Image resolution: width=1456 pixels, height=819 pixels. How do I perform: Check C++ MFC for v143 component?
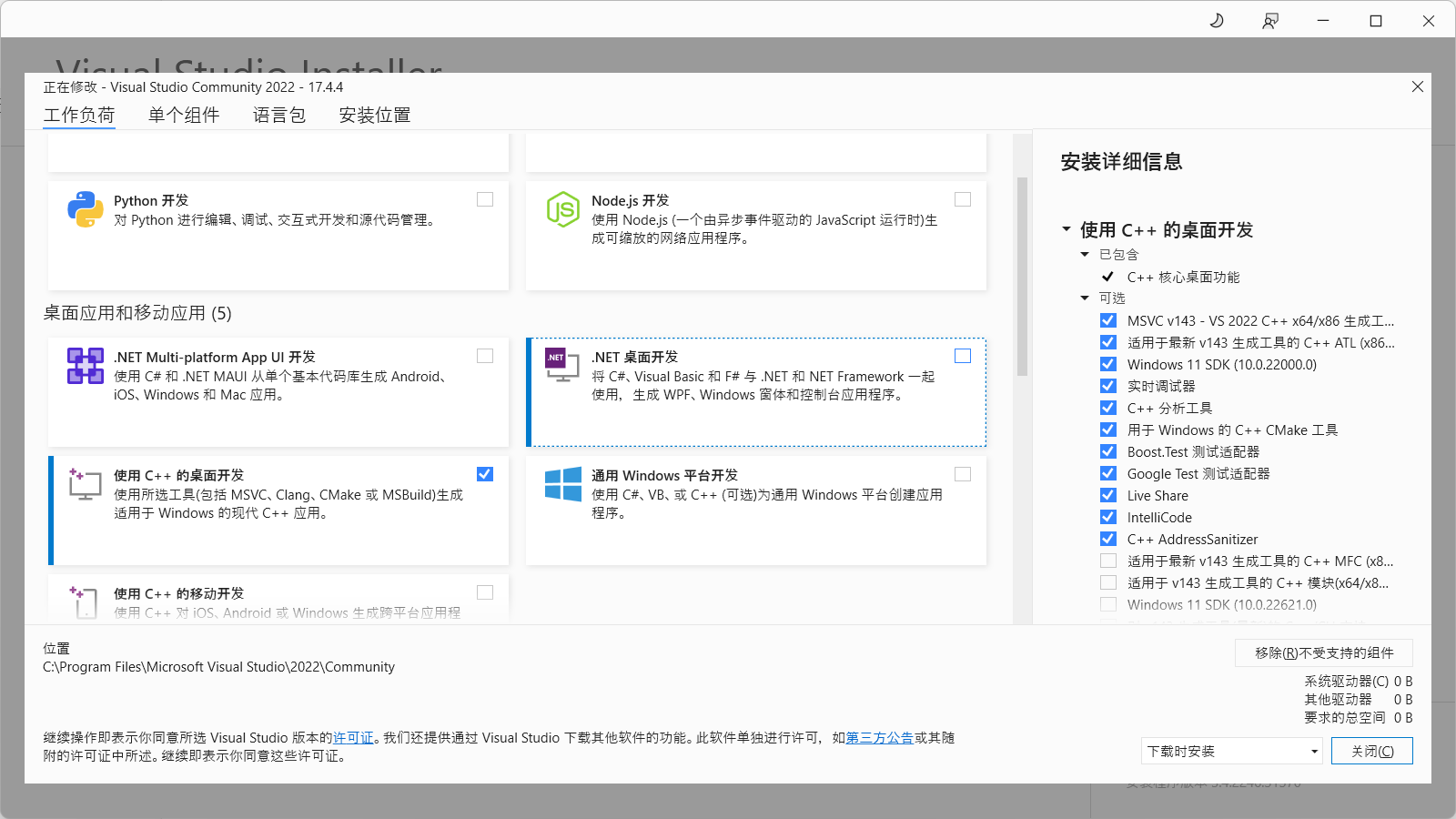pos(1108,561)
